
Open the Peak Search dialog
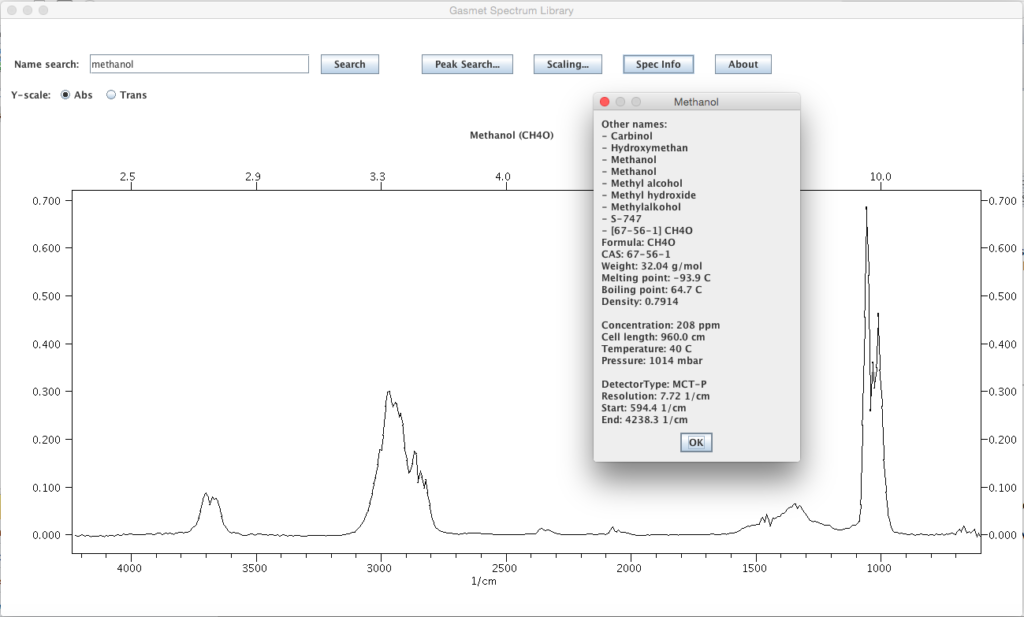point(467,64)
